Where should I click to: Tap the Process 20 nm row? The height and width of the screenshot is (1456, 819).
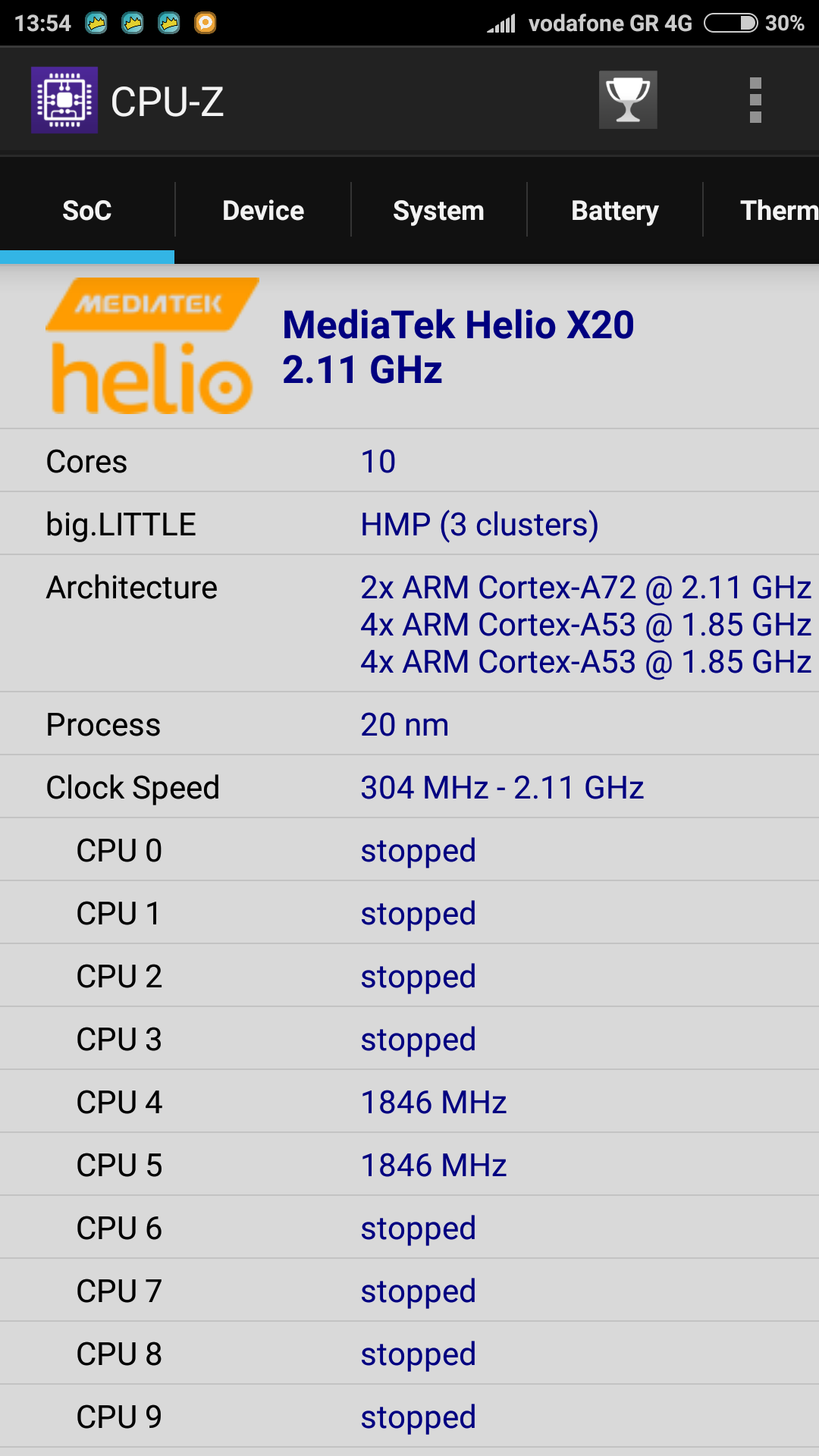click(409, 724)
